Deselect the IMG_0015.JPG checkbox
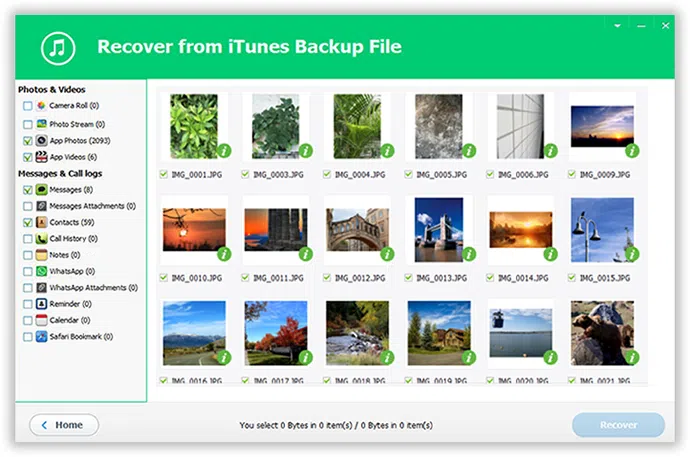The width and height of the screenshot is (690, 457). [x=572, y=278]
